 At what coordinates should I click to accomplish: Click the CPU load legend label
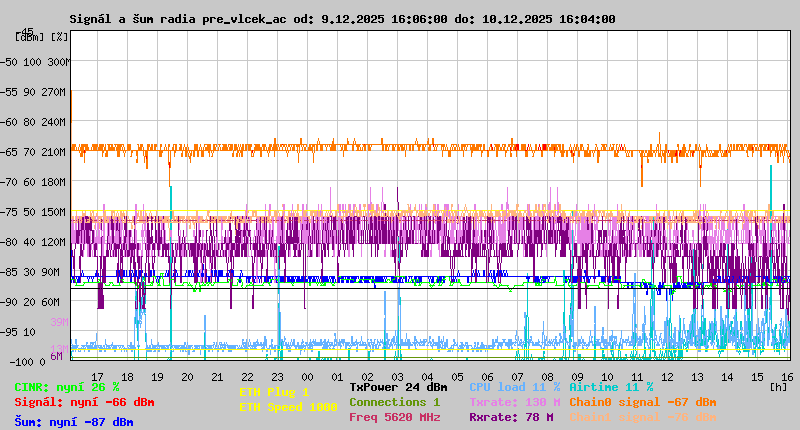point(514,387)
